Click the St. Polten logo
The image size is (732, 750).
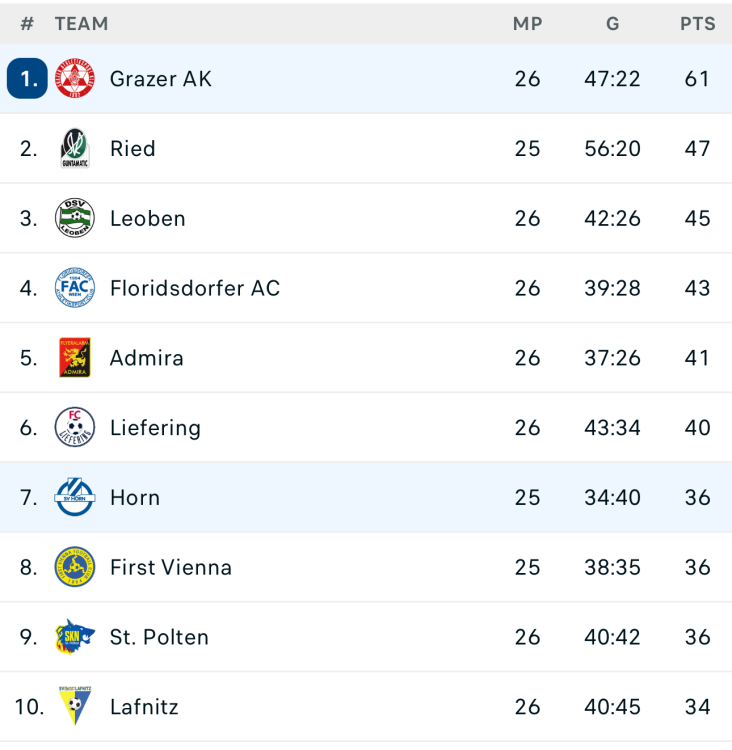tap(75, 637)
